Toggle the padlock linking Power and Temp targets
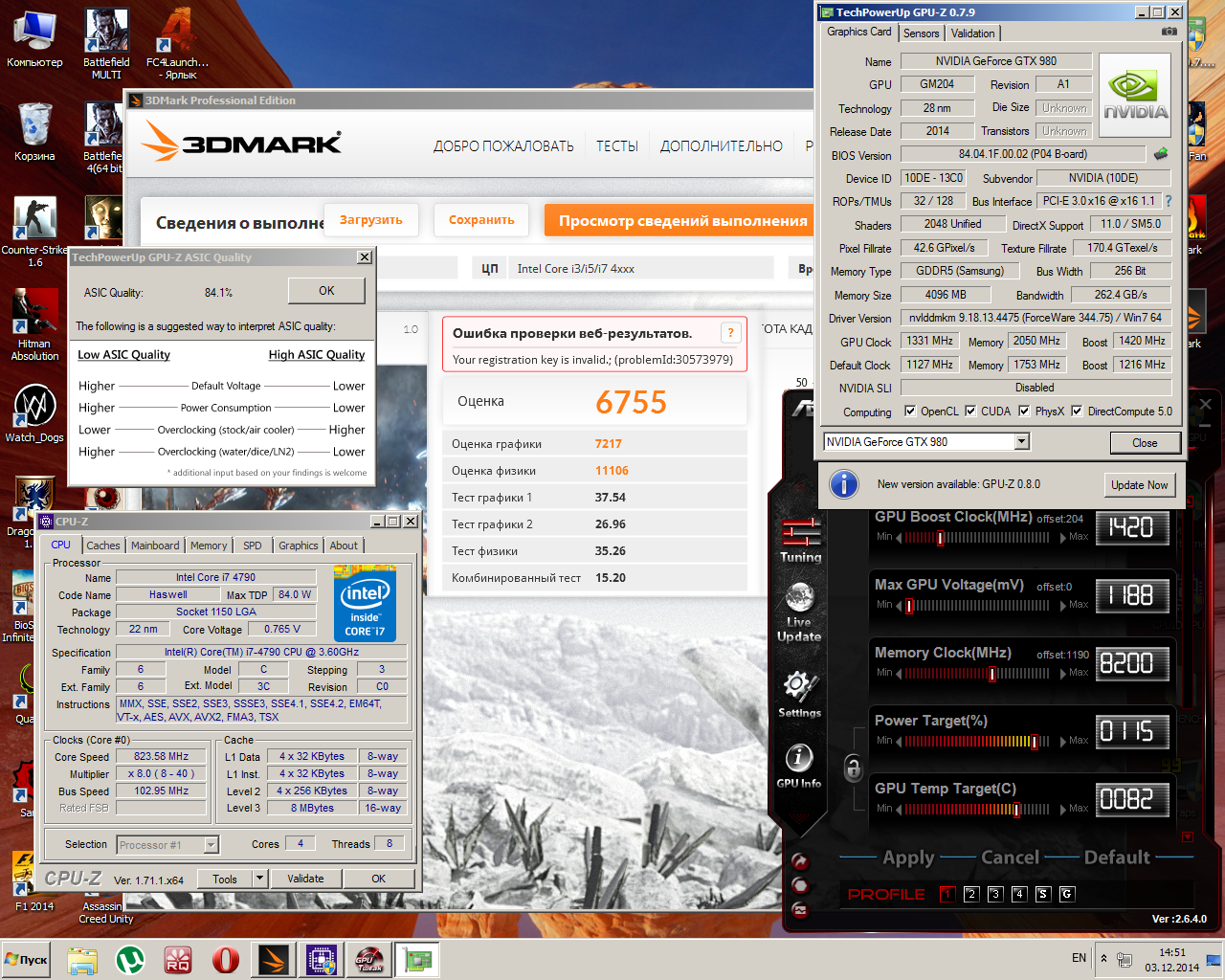The image size is (1225, 980). click(x=853, y=767)
